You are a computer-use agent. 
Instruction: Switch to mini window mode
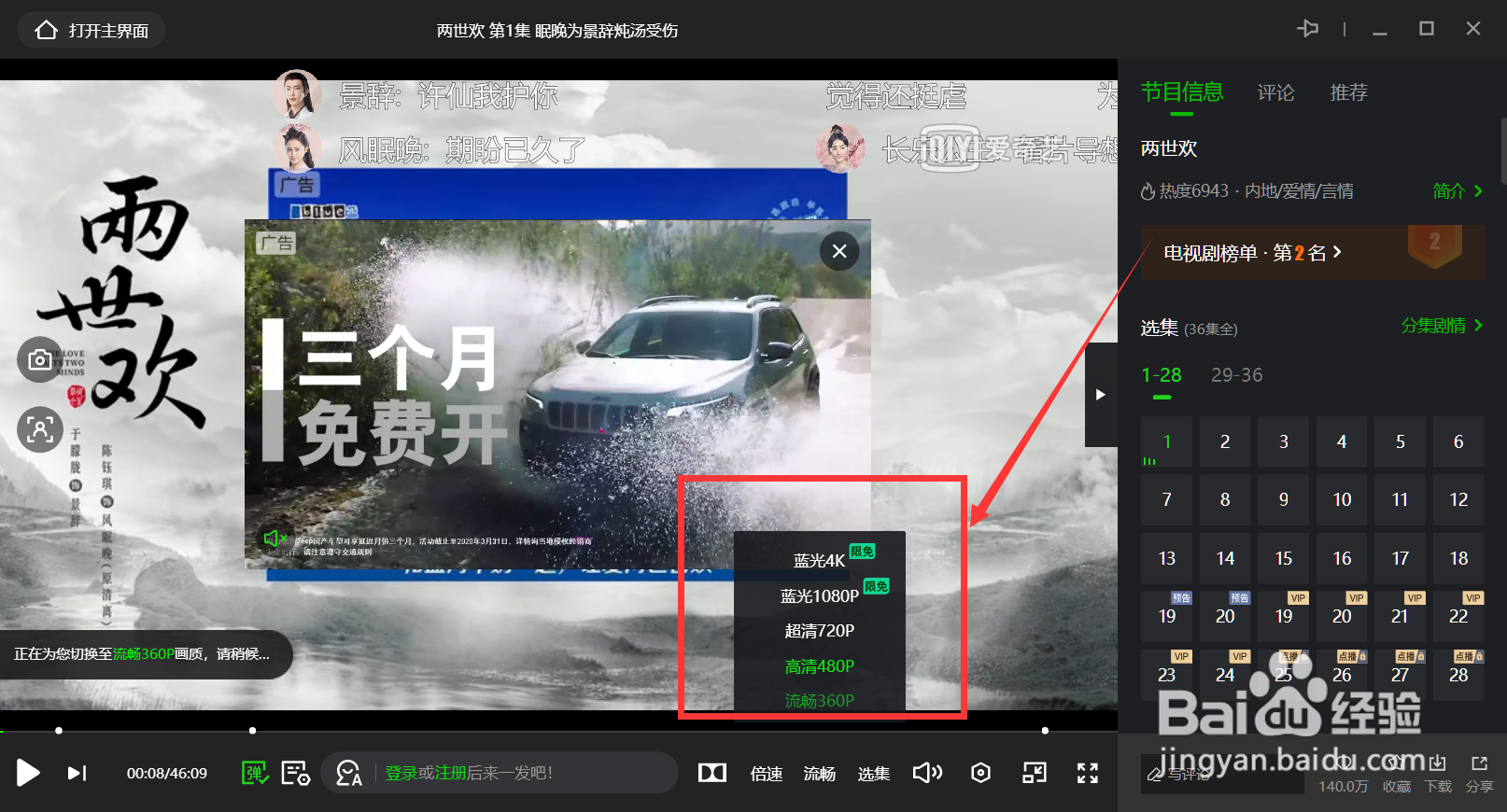coord(1035,773)
